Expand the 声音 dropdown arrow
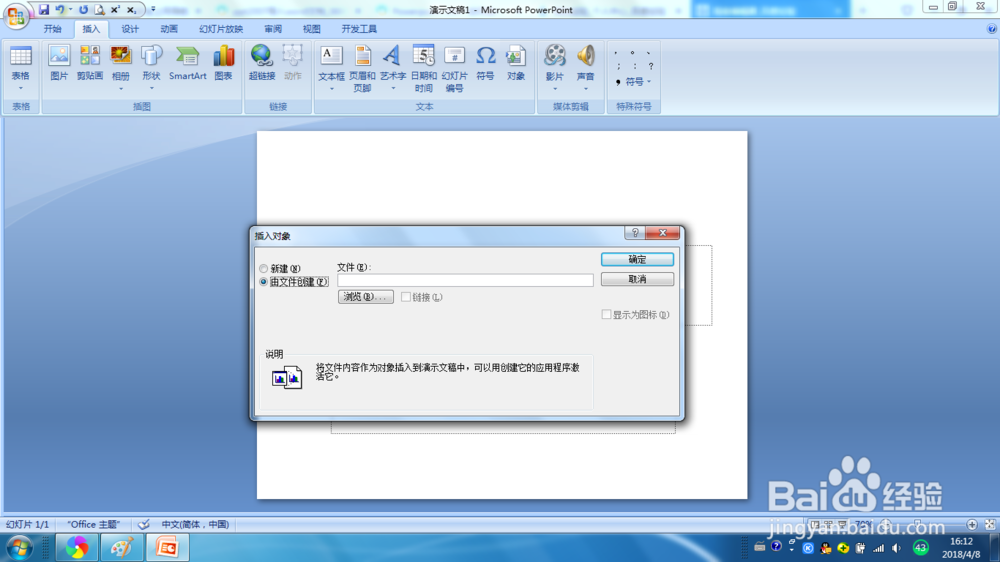 (585, 89)
